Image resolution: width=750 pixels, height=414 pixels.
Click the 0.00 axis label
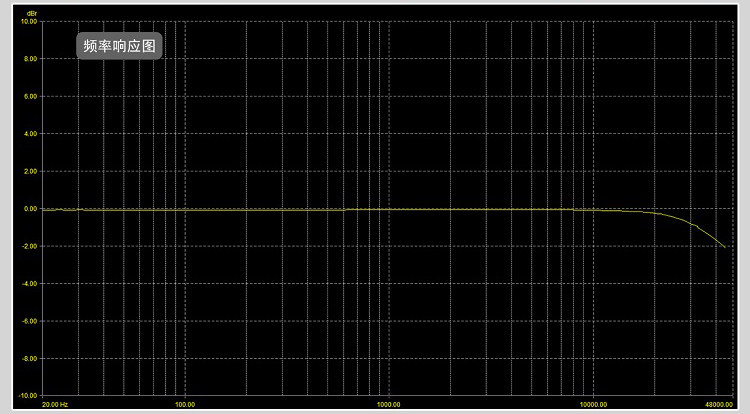pos(31,209)
